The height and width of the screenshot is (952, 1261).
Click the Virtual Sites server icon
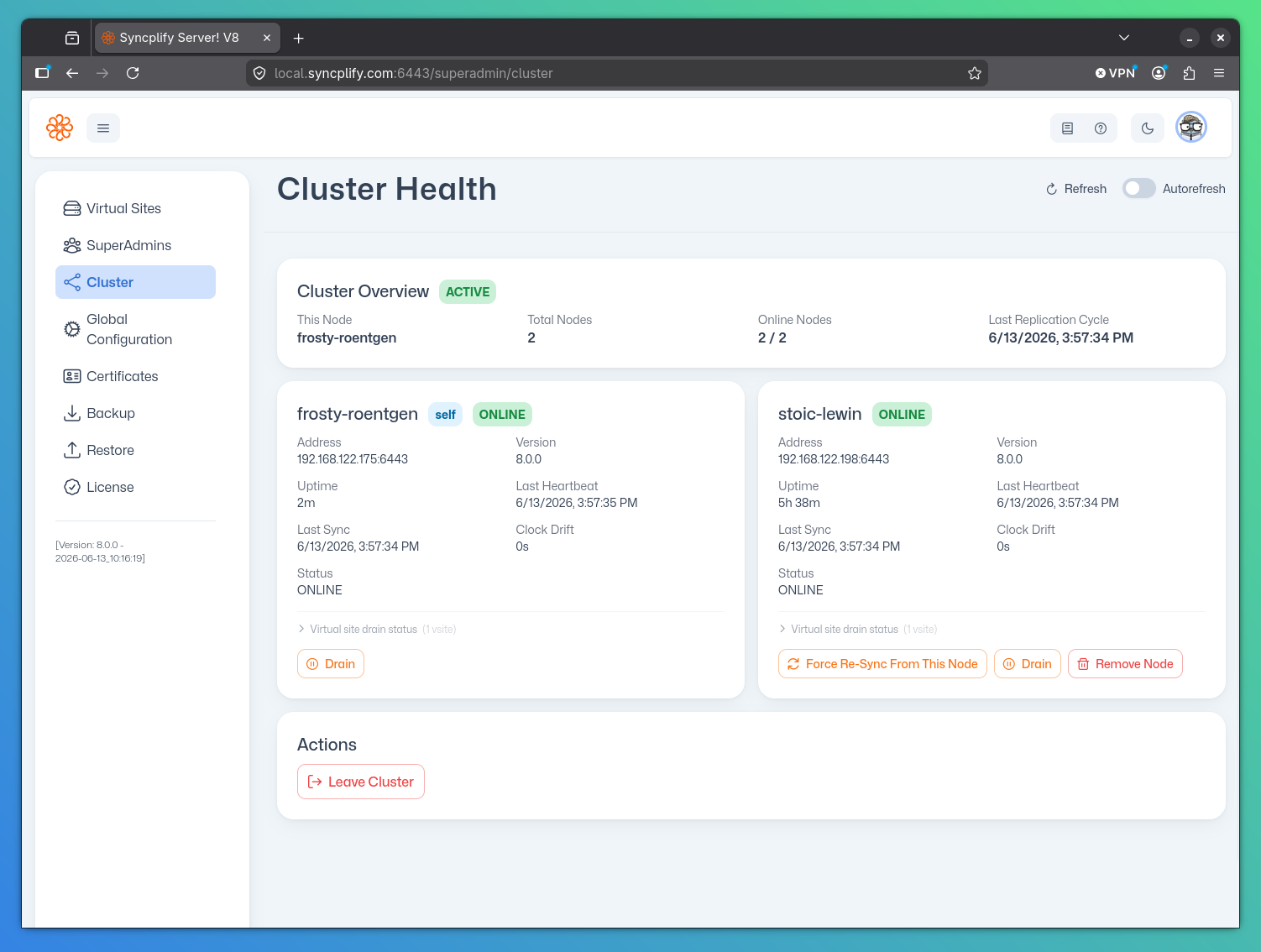coord(72,208)
